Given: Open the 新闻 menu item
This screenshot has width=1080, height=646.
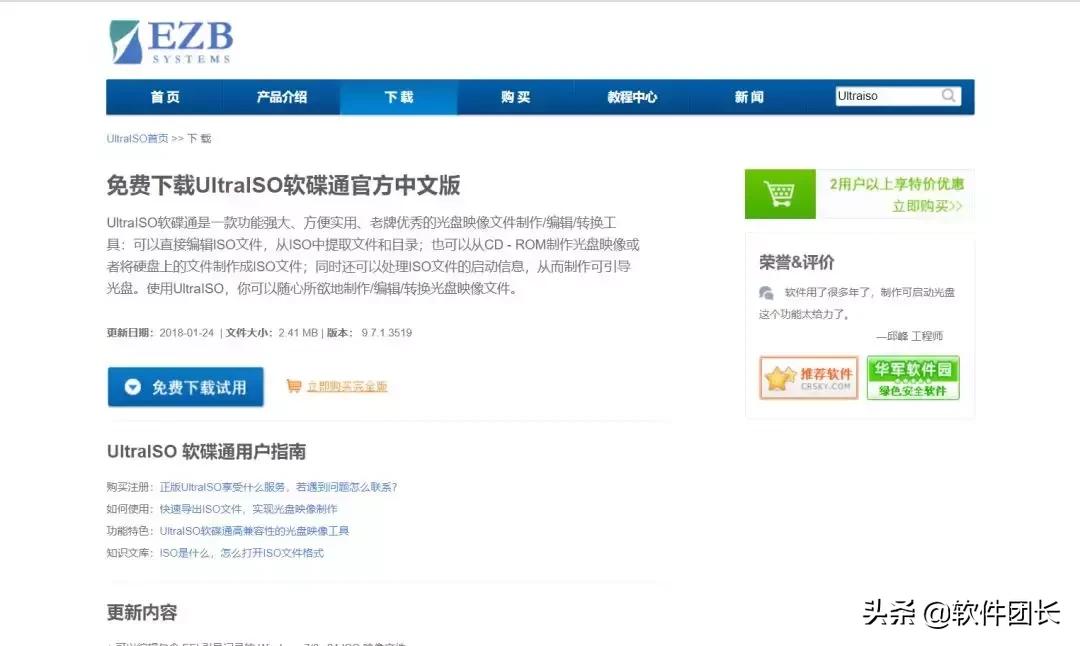Looking at the screenshot, I should (x=749, y=97).
